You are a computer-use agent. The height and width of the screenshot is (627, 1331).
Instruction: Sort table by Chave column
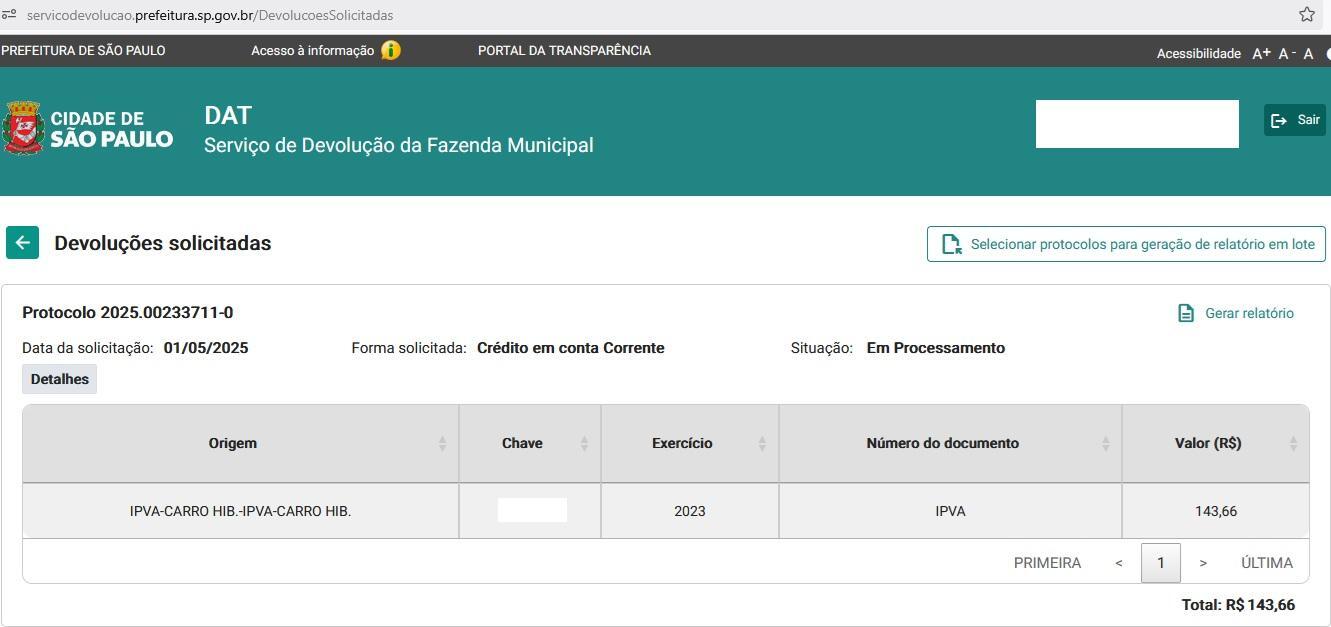point(530,443)
